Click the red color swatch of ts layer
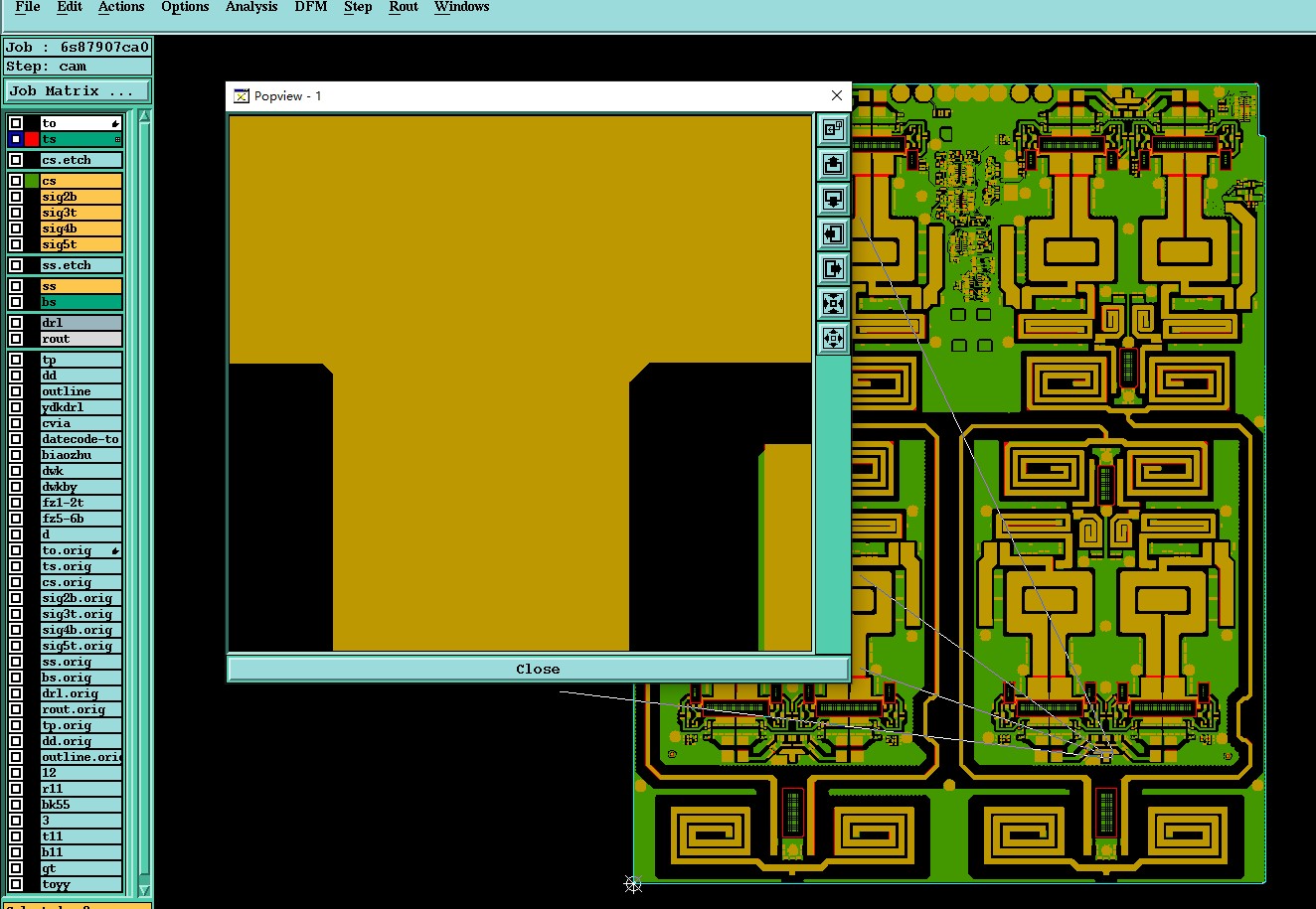1316x909 pixels. click(x=33, y=139)
